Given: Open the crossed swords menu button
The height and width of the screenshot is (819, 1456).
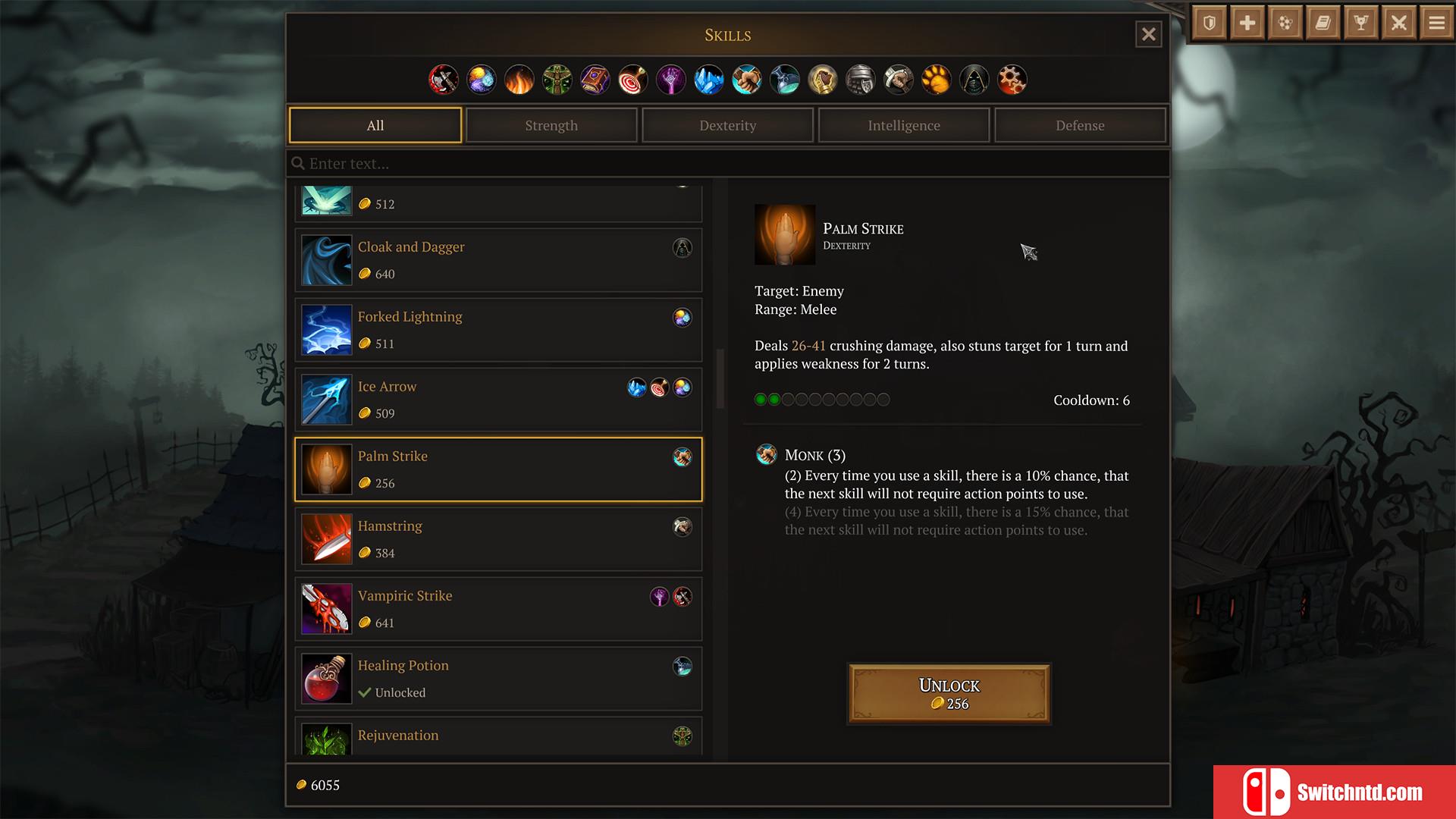Looking at the screenshot, I should pyautogui.click(x=1399, y=23).
